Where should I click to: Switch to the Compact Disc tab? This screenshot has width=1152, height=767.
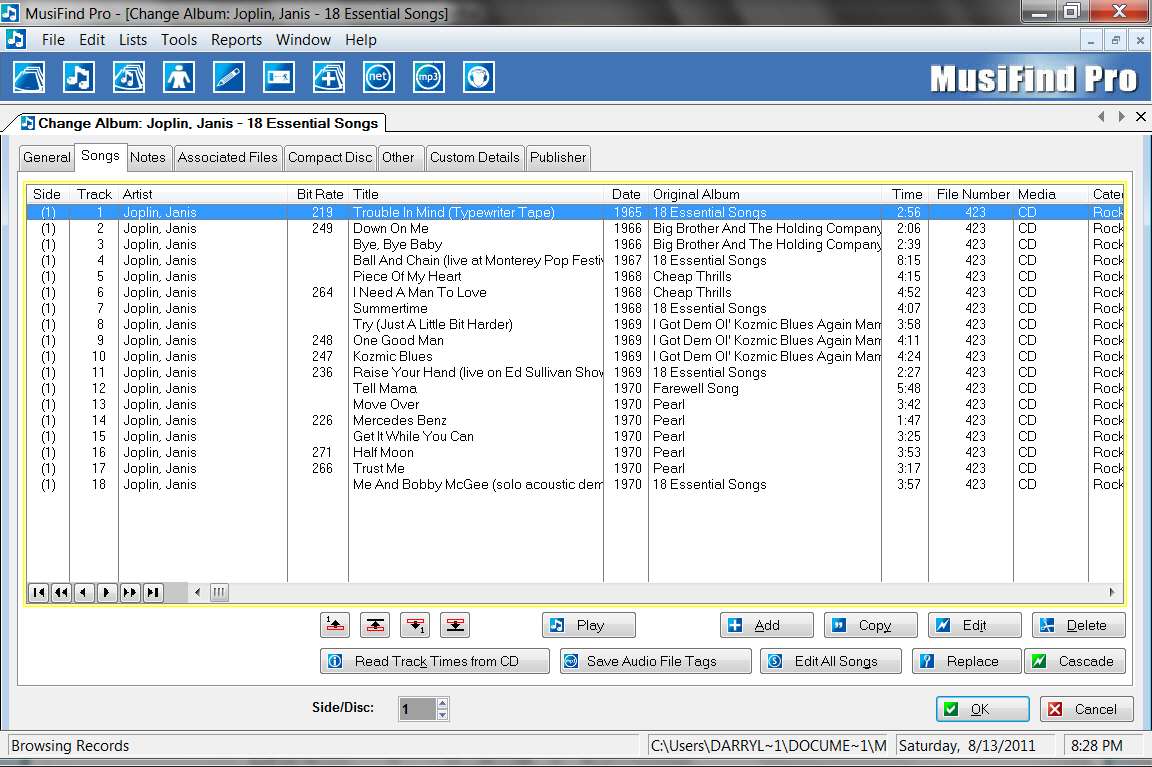pos(330,157)
